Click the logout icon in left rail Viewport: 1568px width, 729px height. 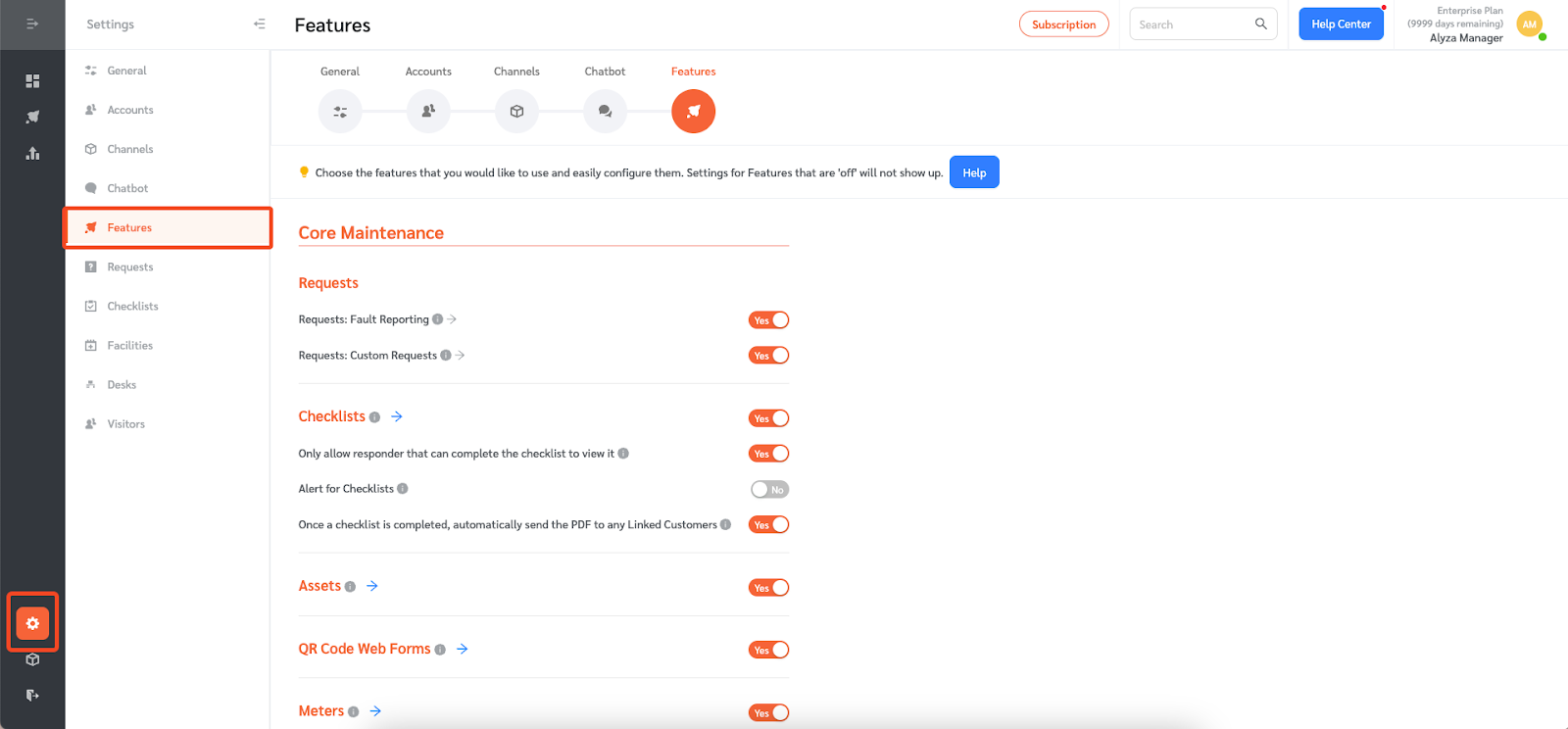click(32, 695)
